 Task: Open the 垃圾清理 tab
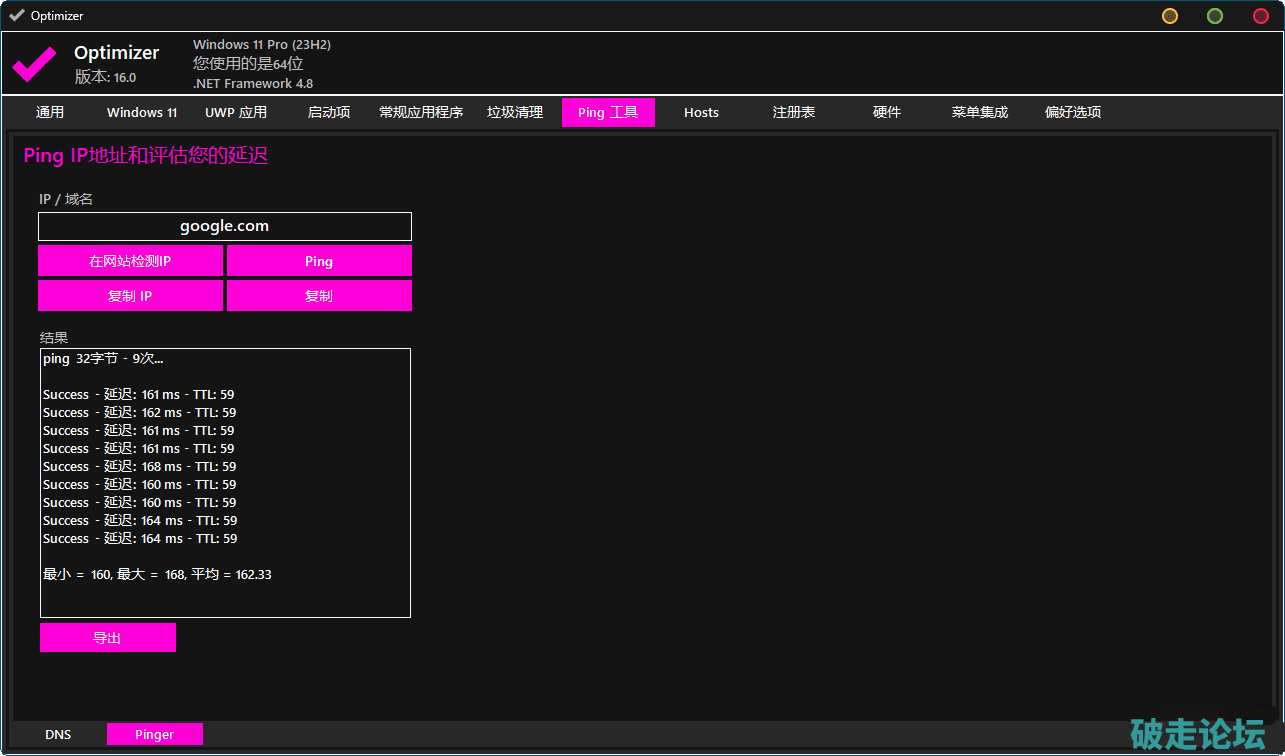pos(515,112)
